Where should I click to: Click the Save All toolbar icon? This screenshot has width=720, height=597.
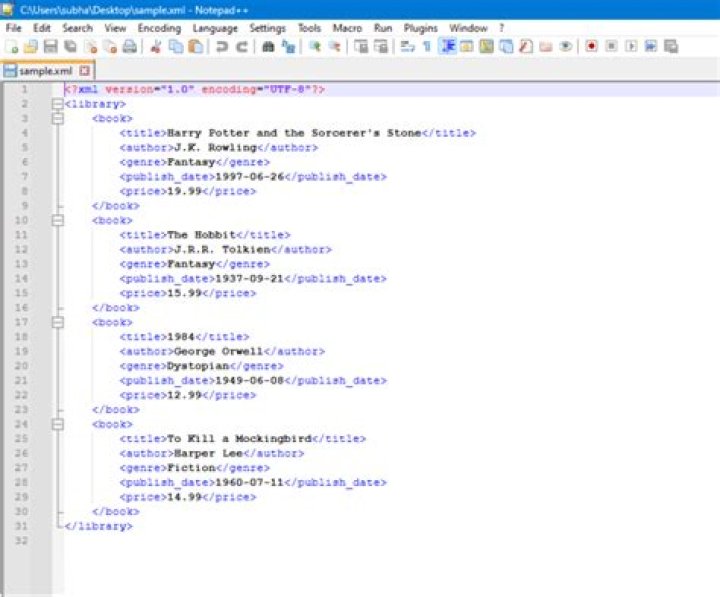[x=70, y=46]
